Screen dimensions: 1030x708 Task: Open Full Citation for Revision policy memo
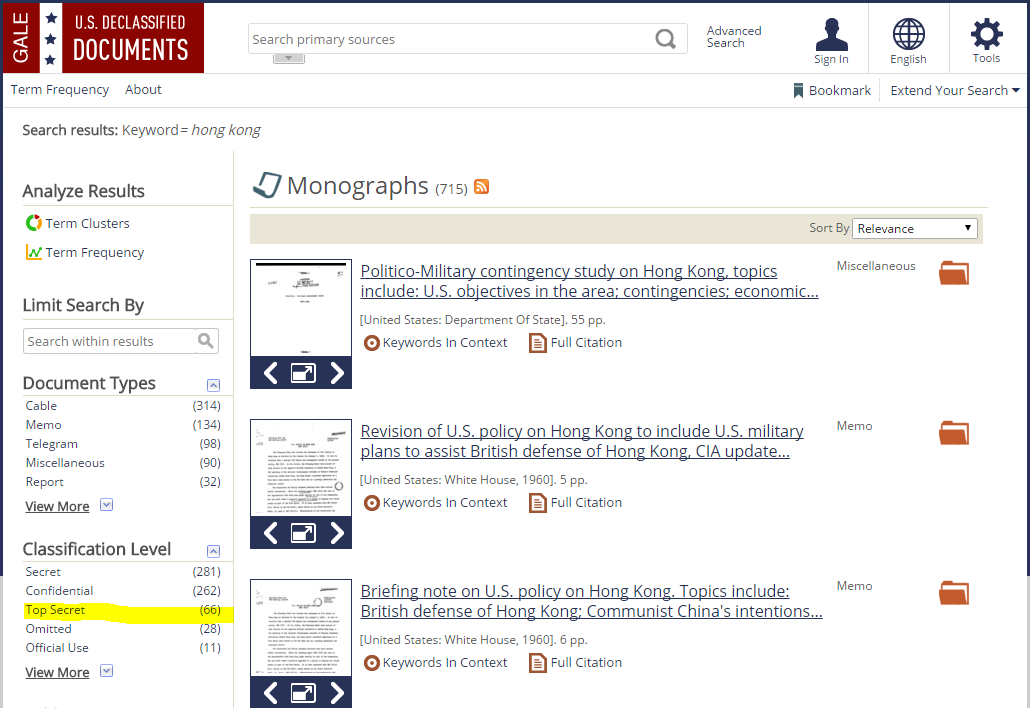coord(575,502)
